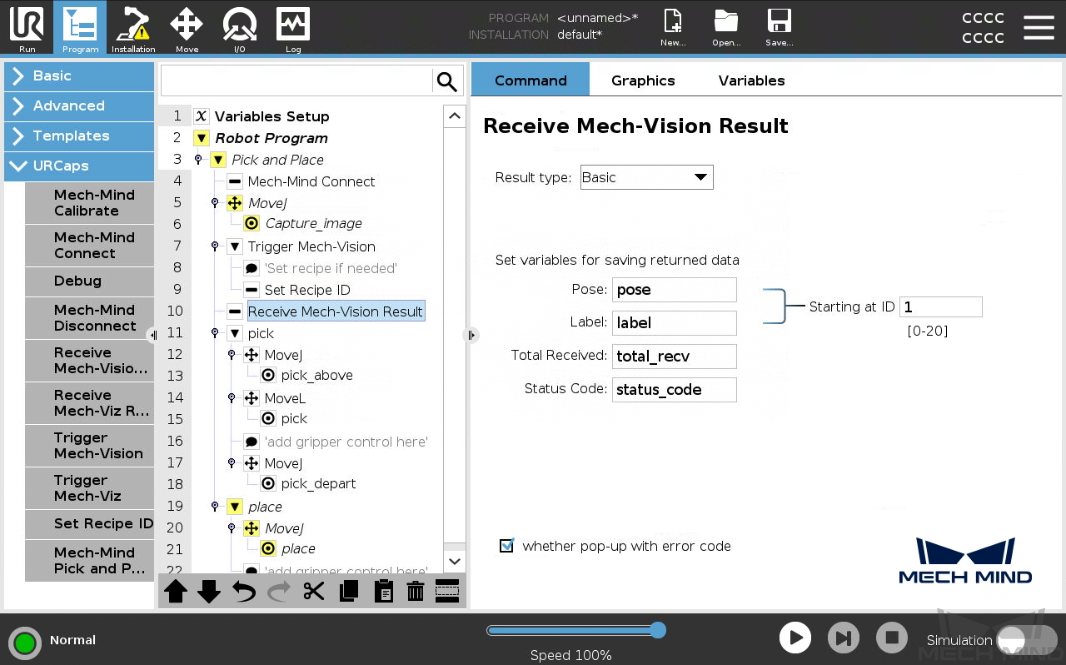Expand the Advanced section
The width and height of the screenshot is (1066, 665).
(x=79, y=105)
